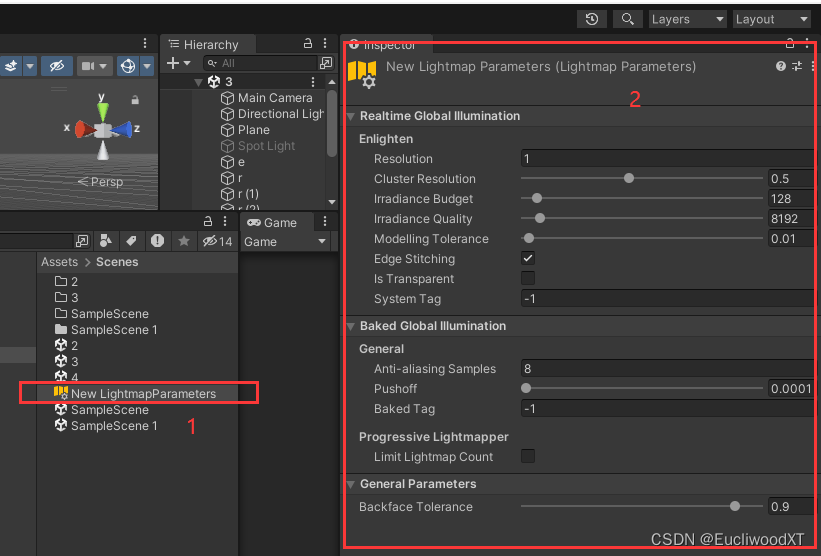Toggle hidden packages count 14

[x=217, y=241]
